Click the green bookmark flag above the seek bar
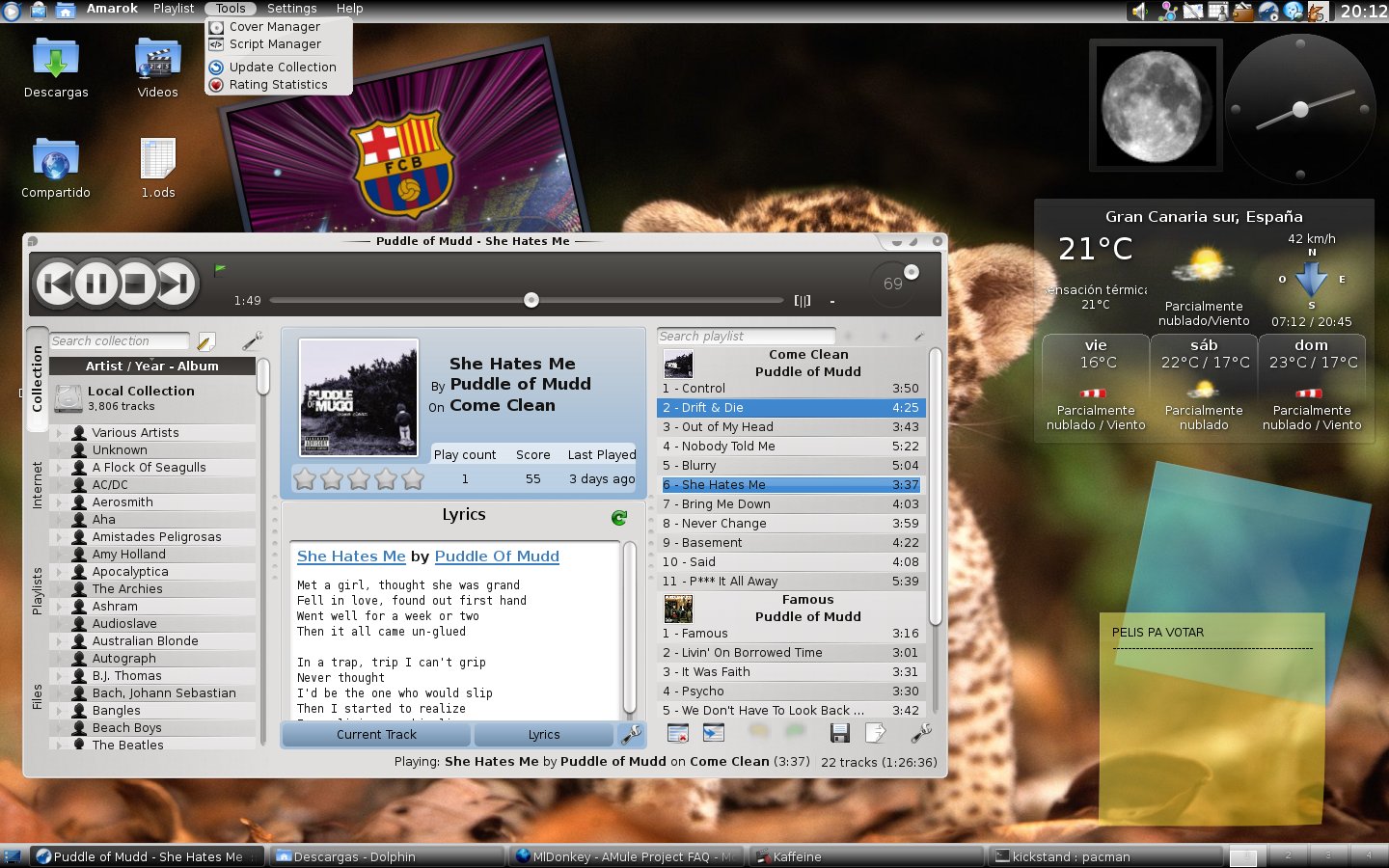This screenshot has height=868, width=1389. coord(220,269)
